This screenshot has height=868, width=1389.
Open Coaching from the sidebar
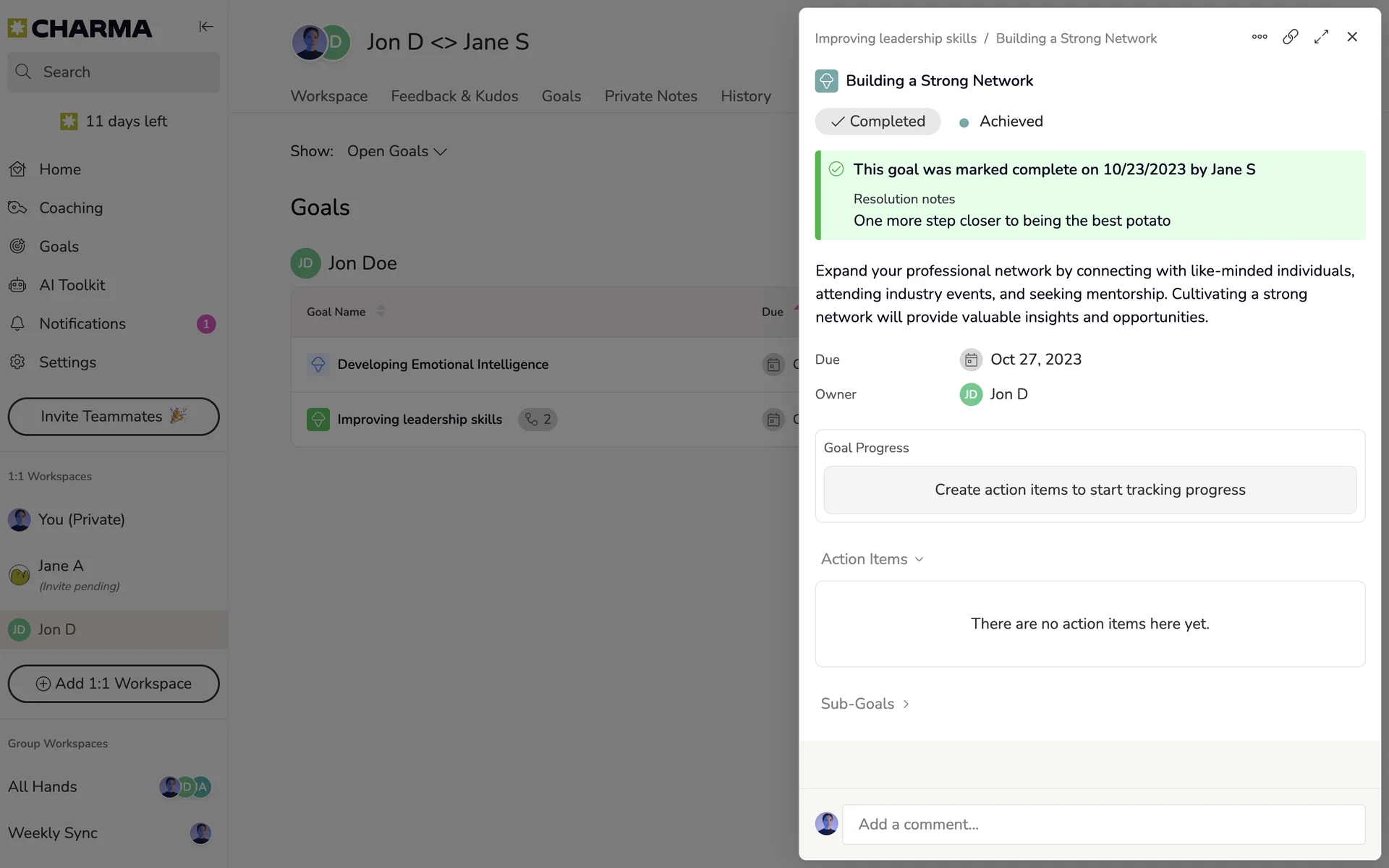(70, 208)
